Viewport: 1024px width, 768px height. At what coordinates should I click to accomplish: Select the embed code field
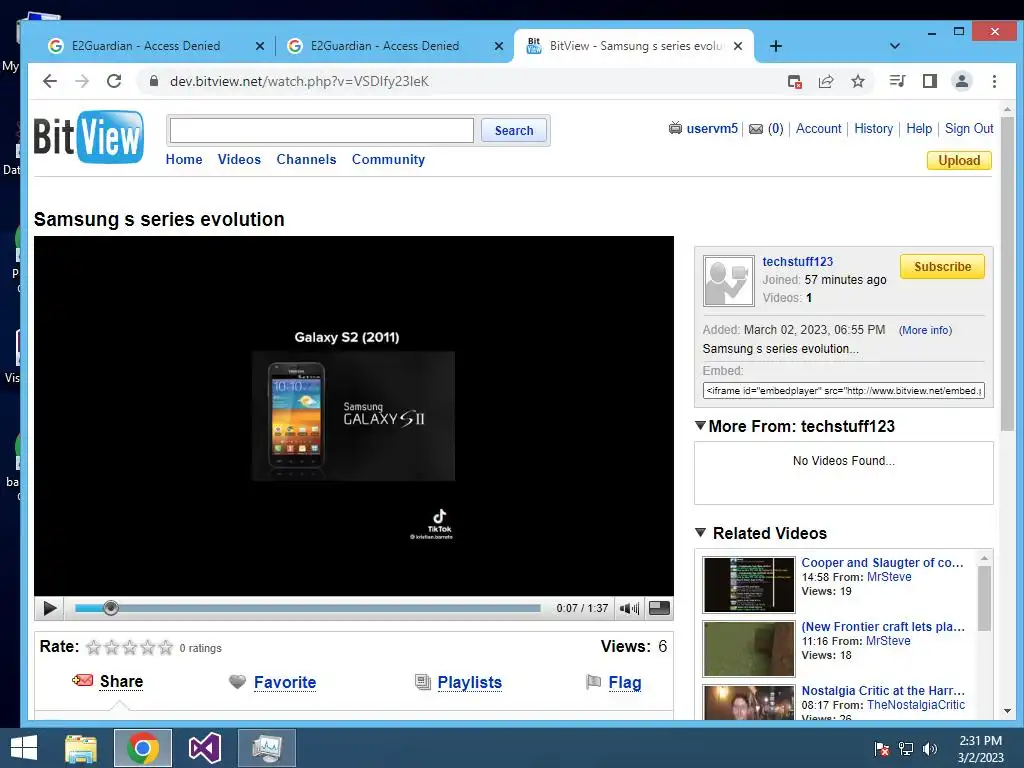843,391
